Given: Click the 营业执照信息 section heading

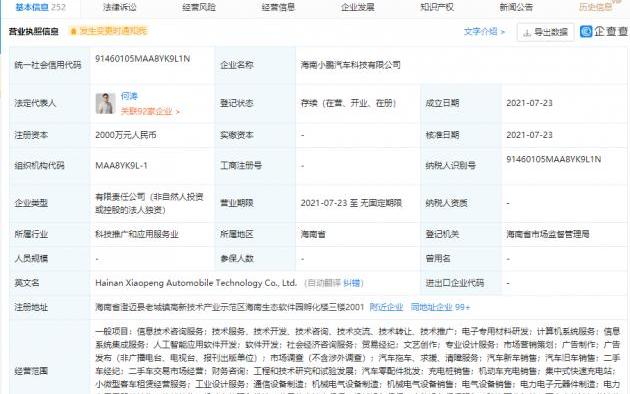Looking at the screenshot, I should click(x=34, y=31).
